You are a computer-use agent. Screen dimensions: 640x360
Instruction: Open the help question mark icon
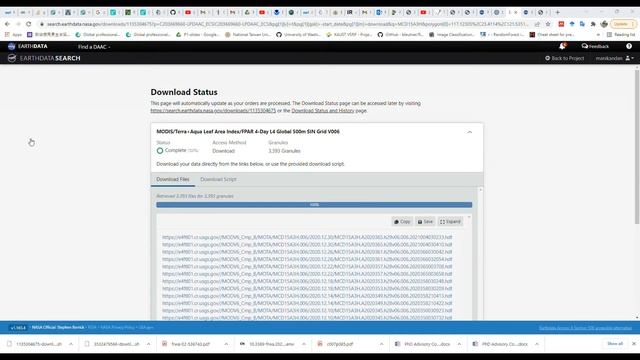[629, 46]
